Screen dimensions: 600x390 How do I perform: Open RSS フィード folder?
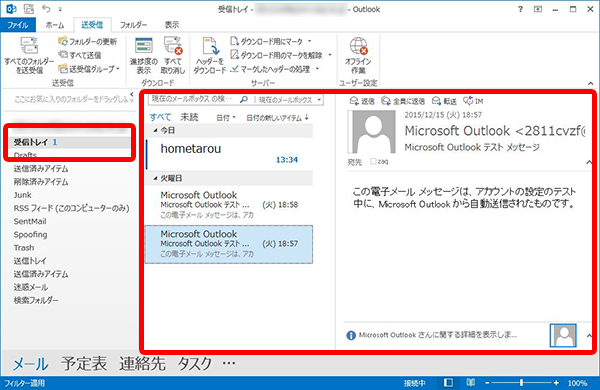point(72,208)
